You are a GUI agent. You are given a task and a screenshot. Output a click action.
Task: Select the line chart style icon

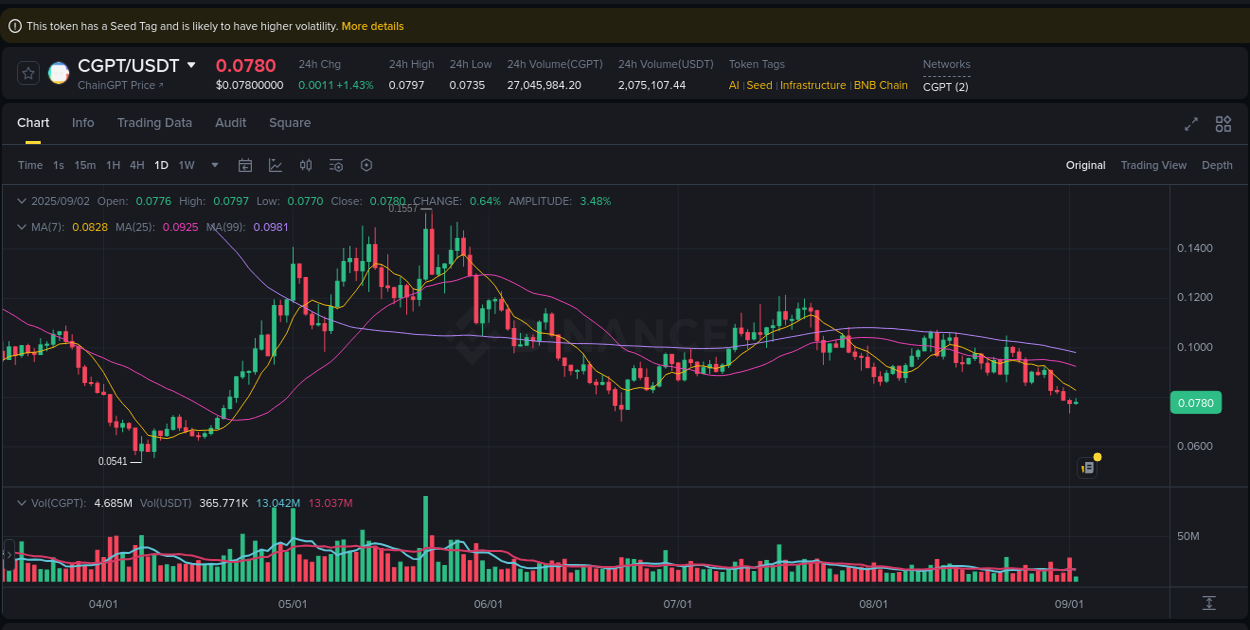click(276, 165)
